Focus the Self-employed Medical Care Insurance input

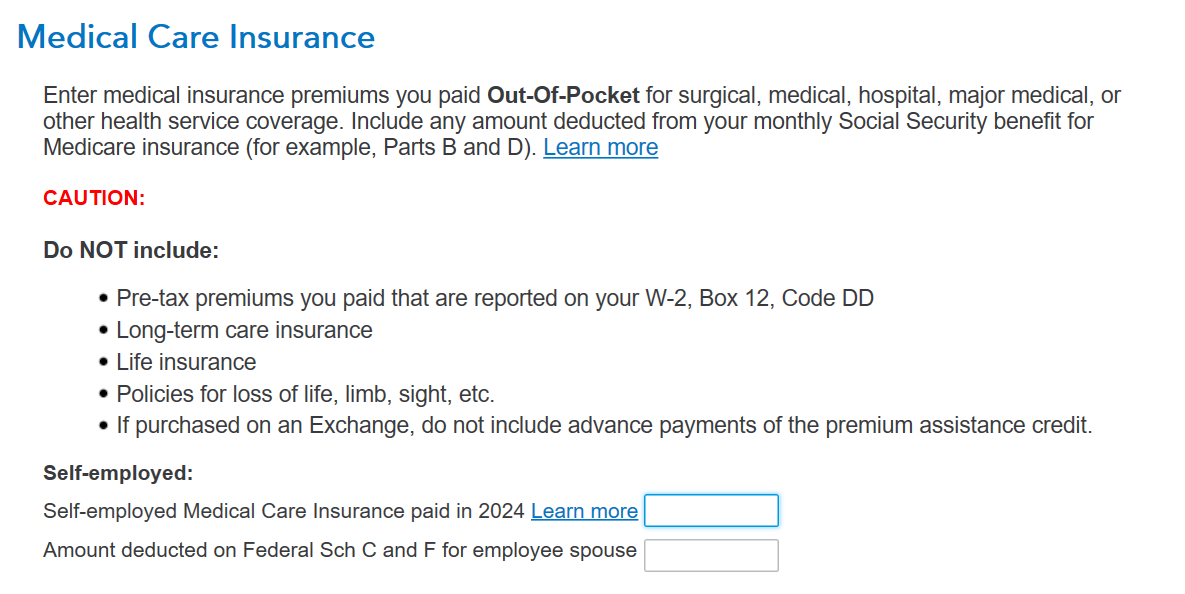coord(711,511)
